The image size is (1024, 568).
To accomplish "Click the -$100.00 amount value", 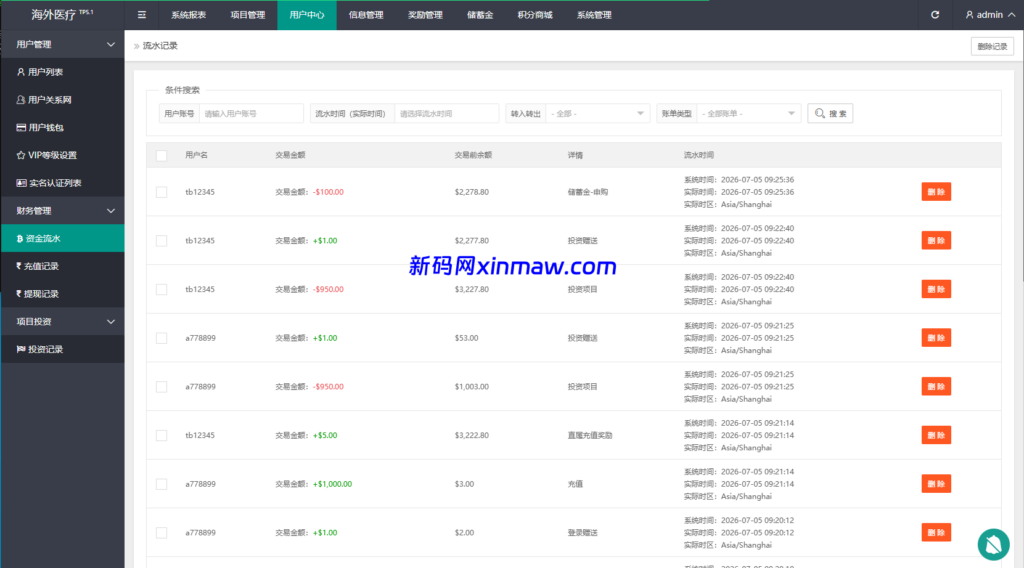I will pos(328,192).
